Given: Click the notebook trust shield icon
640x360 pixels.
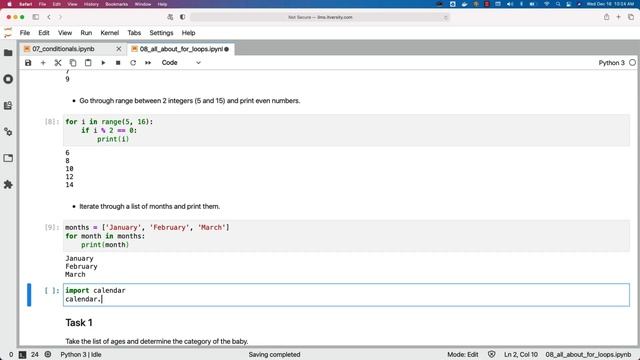Looking at the screenshot, I should point(491,355).
